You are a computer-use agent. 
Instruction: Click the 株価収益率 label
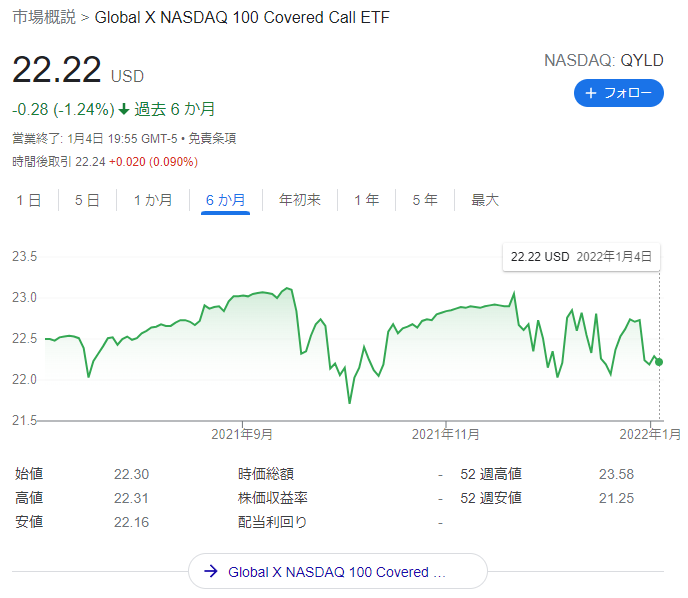[272, 498]
